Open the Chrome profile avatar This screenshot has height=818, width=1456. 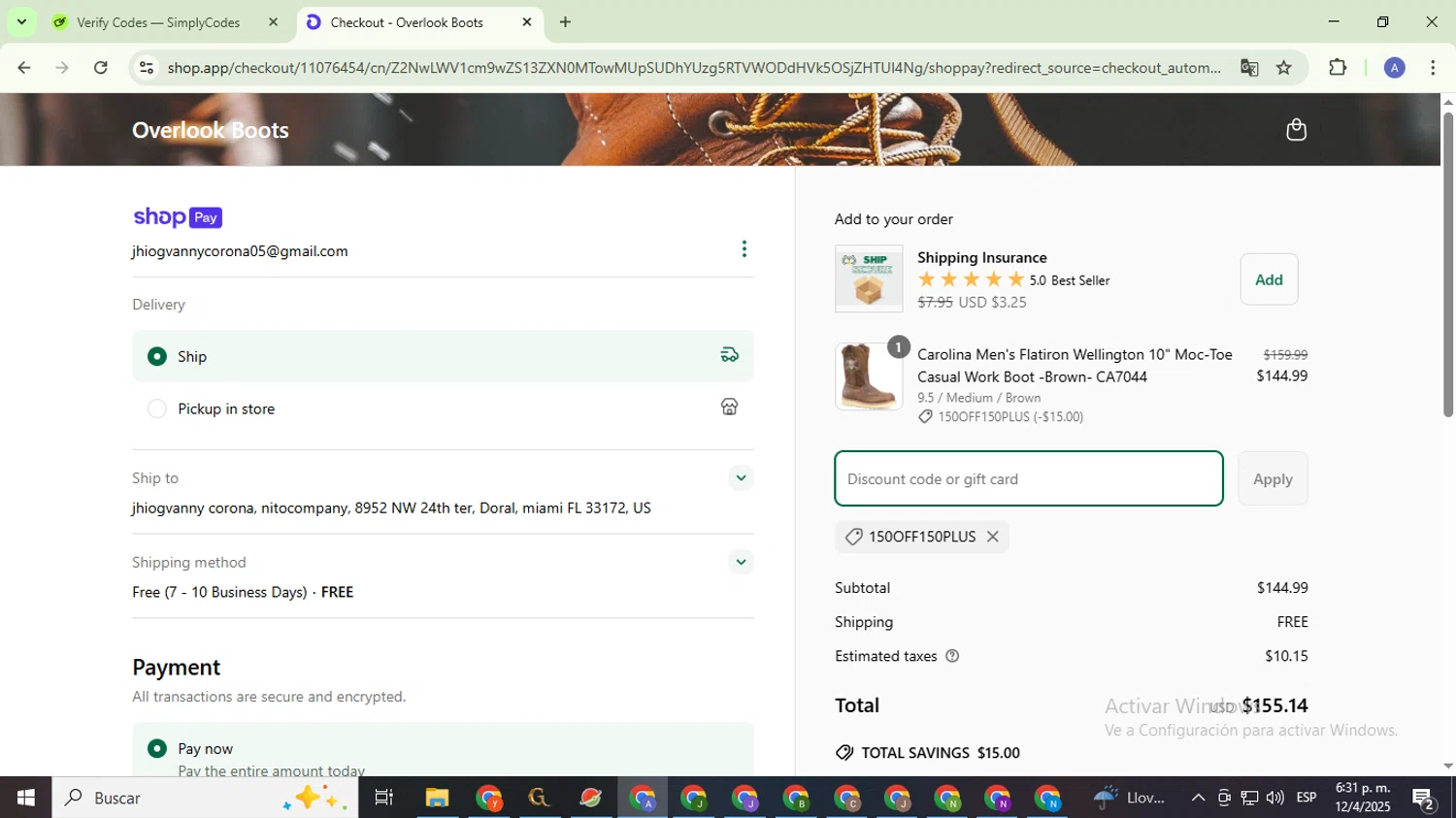1395,68
